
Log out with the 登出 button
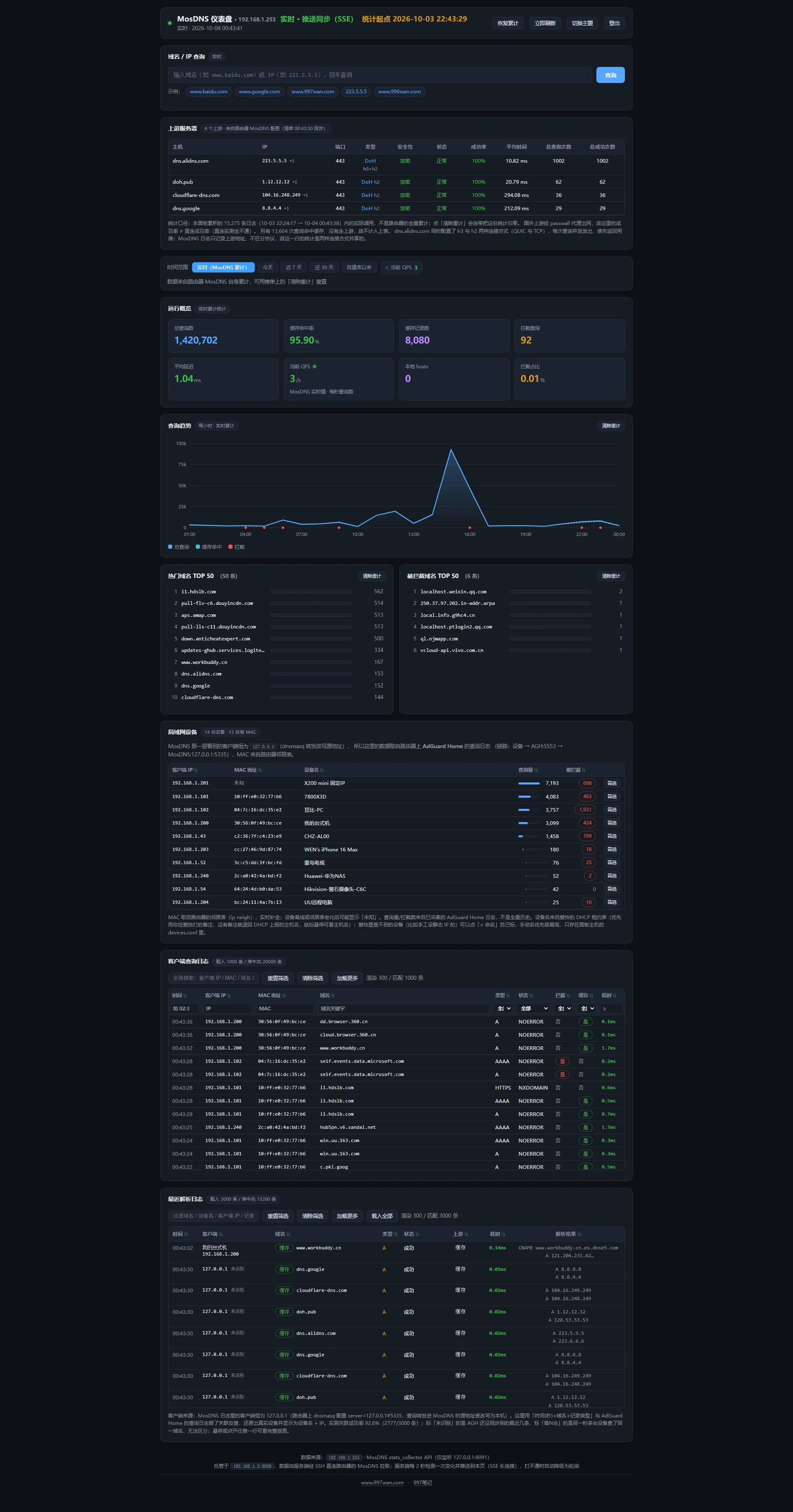614,24
